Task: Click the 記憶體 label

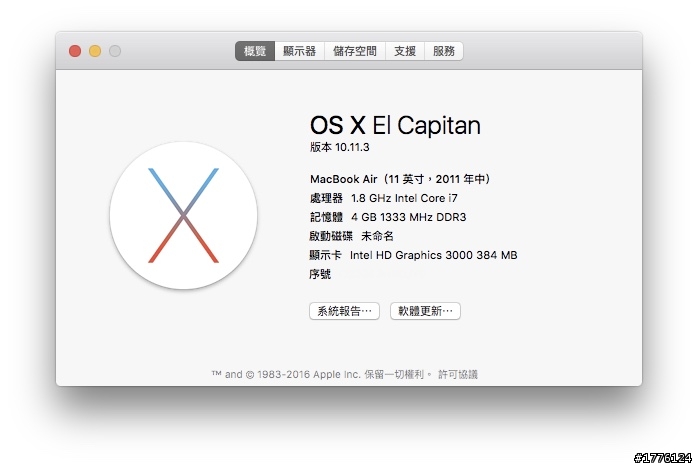Action: [326, 217]
